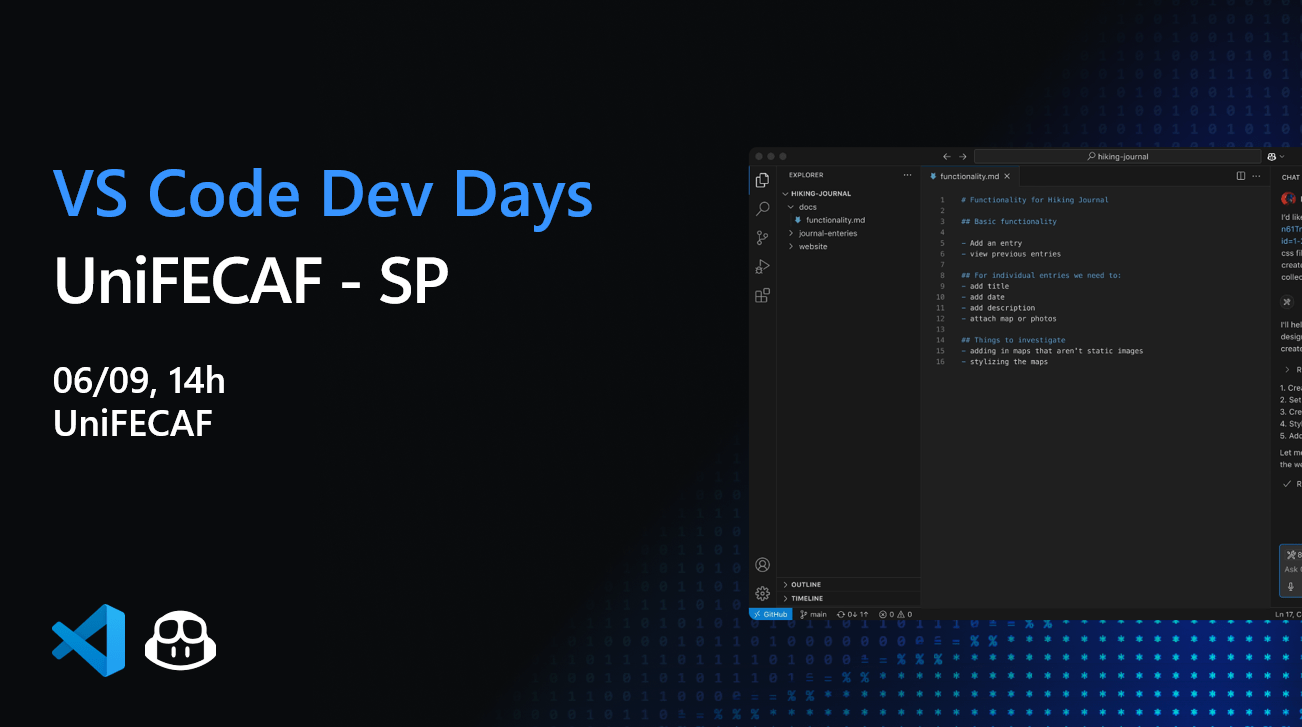This screenshot has height=727, width=1302.
Task: Open the Search view in activity bar
Action: pos(762,209)
